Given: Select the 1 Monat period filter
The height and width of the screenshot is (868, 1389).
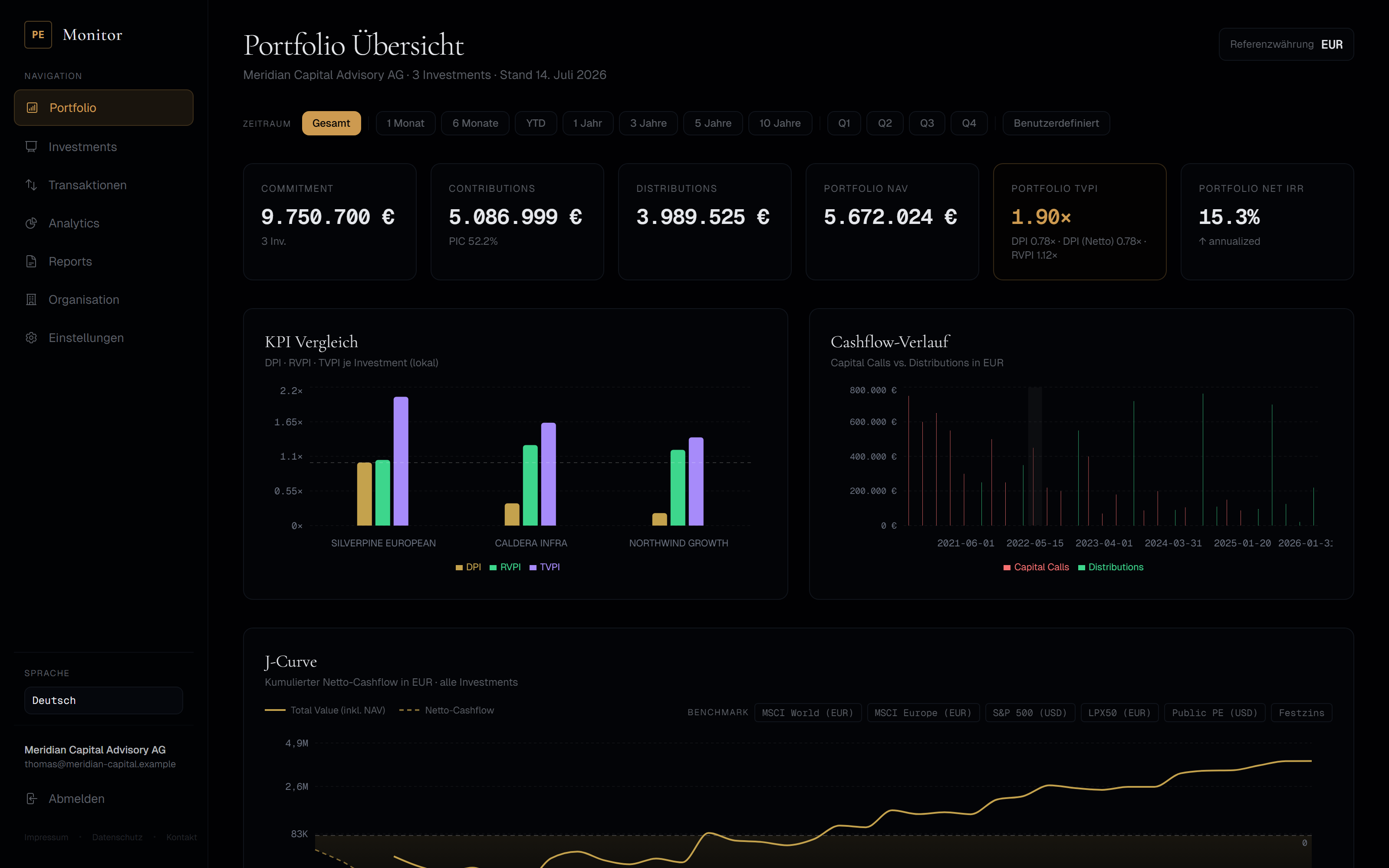Looking at the screenshot, I should pyautogui.click(x=405, y=123).
